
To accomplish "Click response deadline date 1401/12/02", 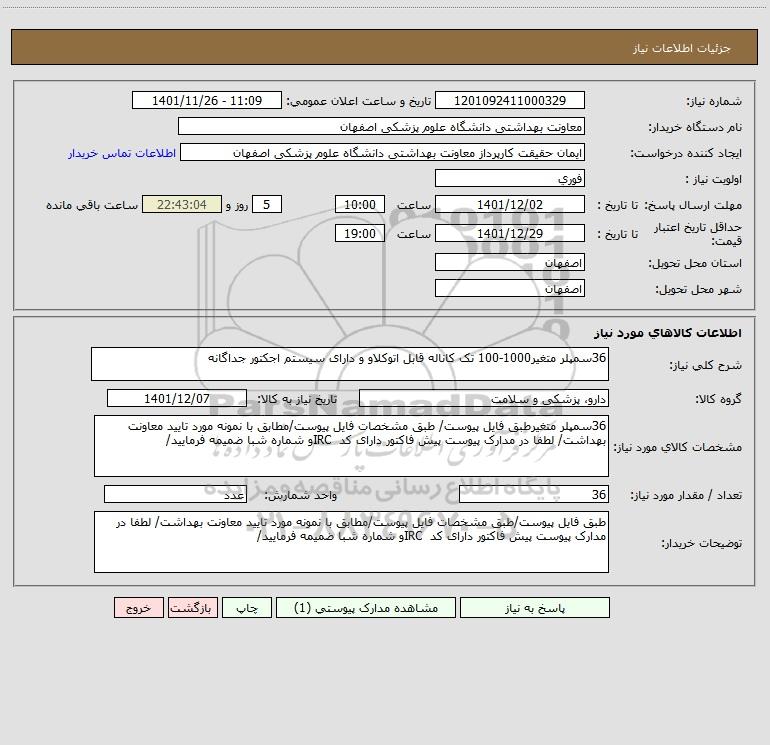I will (x=510, y=204).
